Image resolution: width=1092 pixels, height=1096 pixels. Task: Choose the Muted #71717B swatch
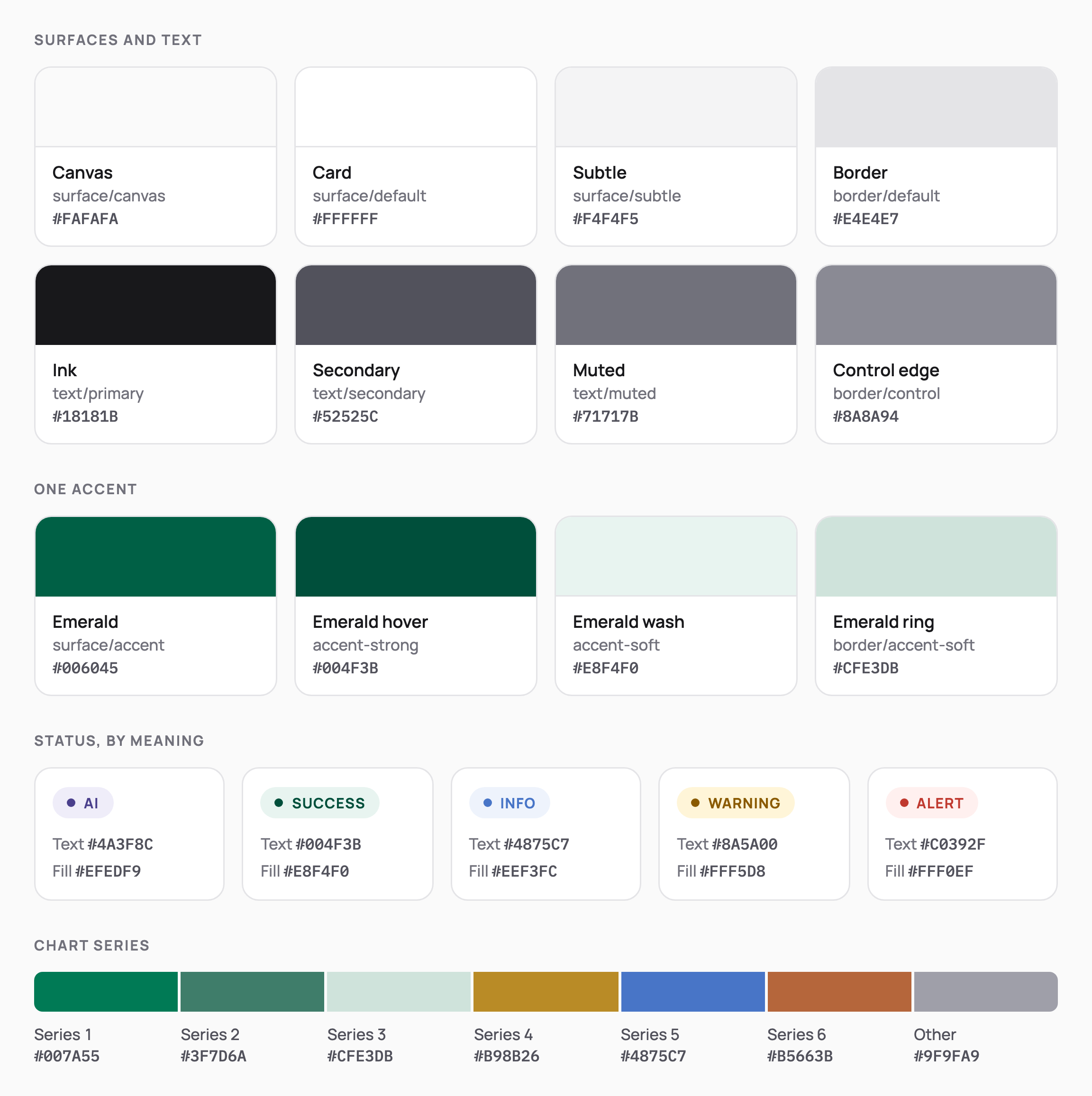click(x=675, y=305)
